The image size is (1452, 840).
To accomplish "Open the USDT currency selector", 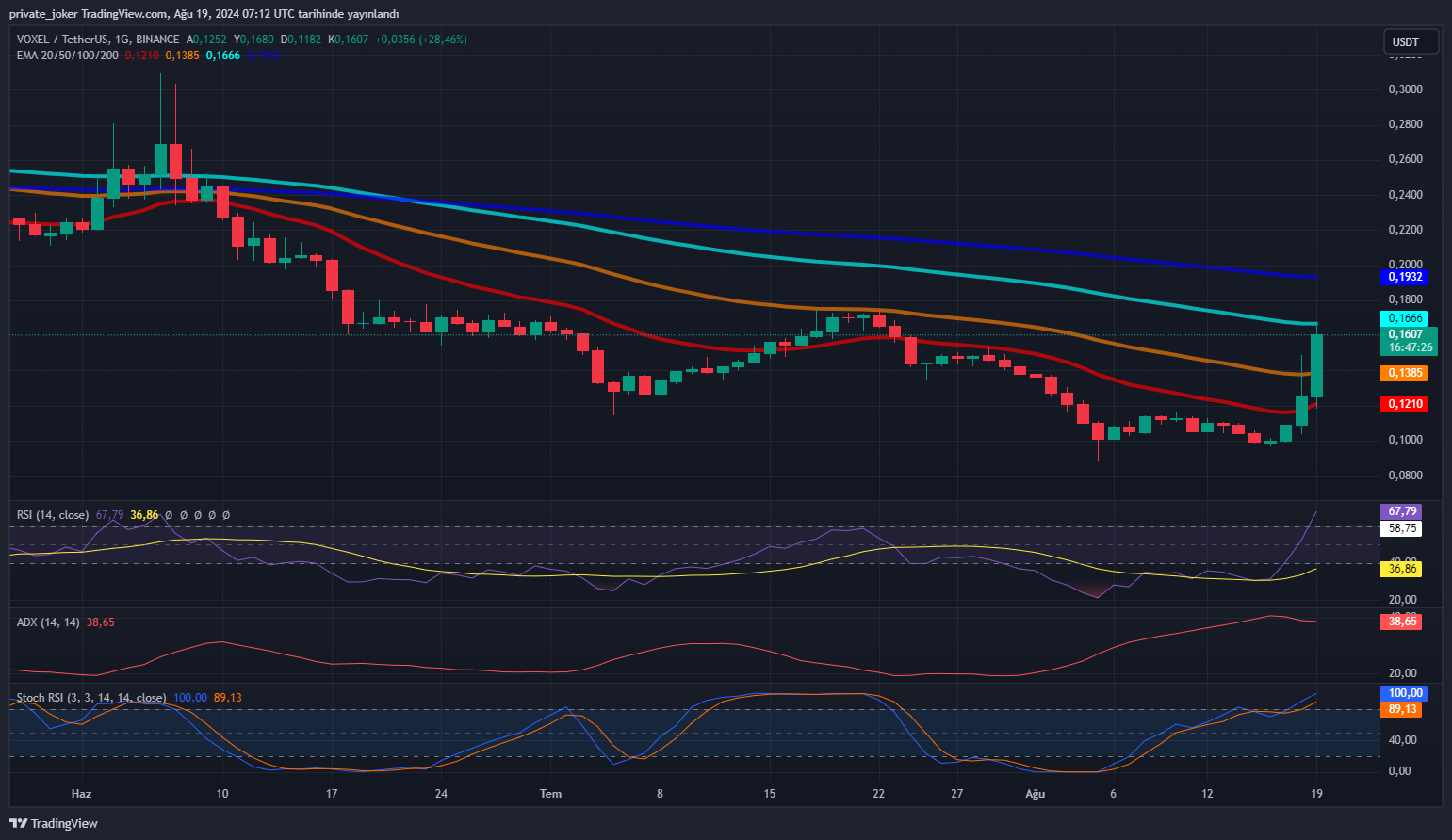I will (x=1410, y=41).
